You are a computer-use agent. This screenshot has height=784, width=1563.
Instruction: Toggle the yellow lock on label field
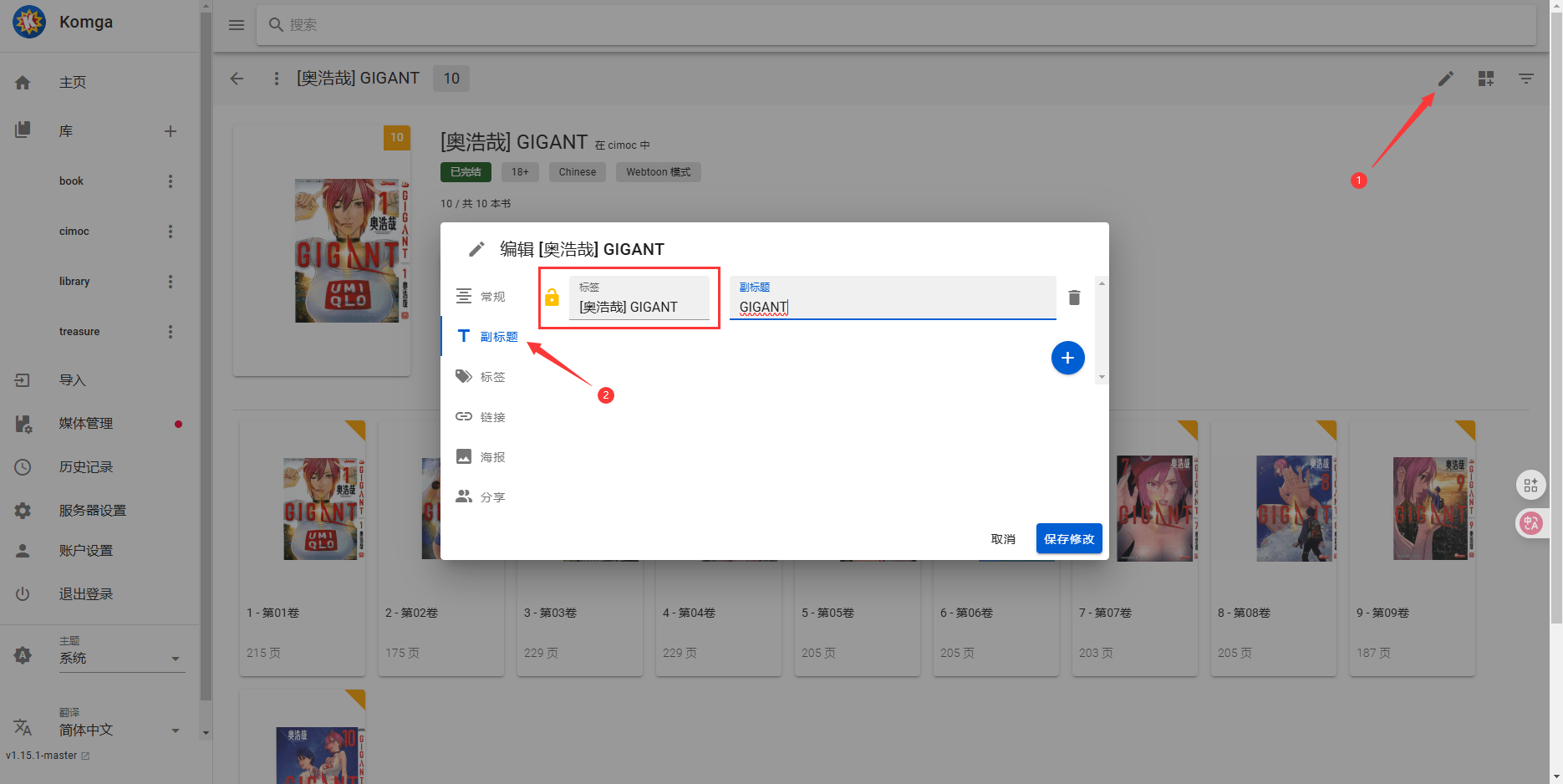552,298
